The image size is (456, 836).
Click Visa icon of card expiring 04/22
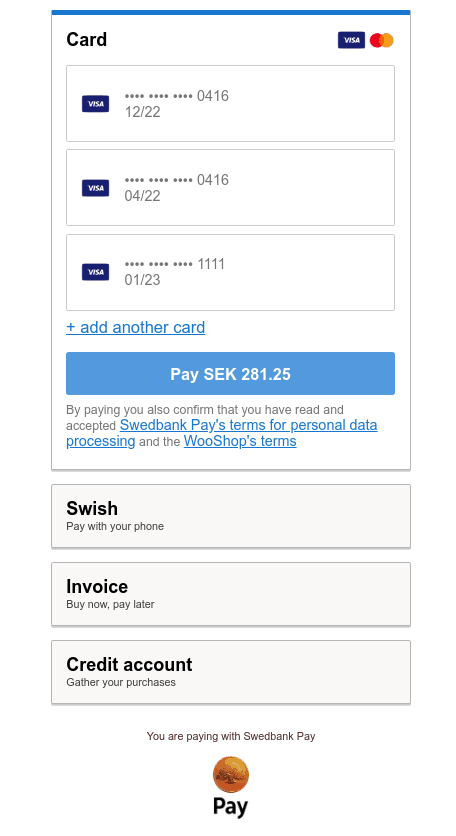(x=95, y=188)
